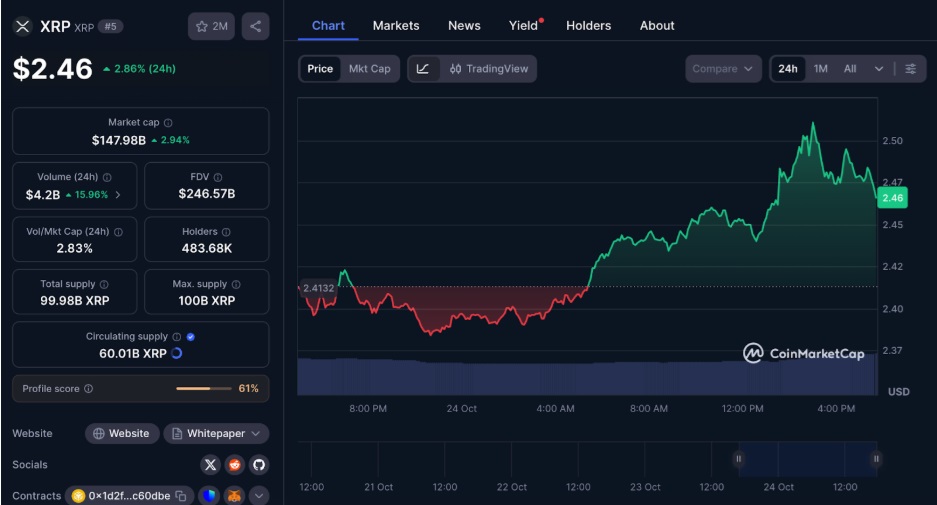The image size is (937, 505).
Task: Open the News tab
Action: 464,26
